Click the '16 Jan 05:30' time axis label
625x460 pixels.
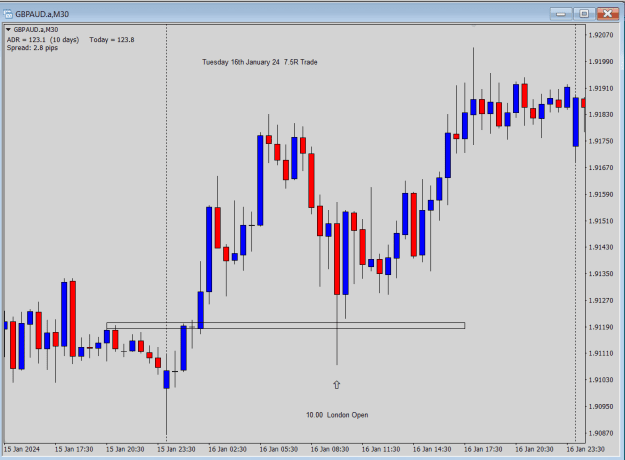pos(278,449)
